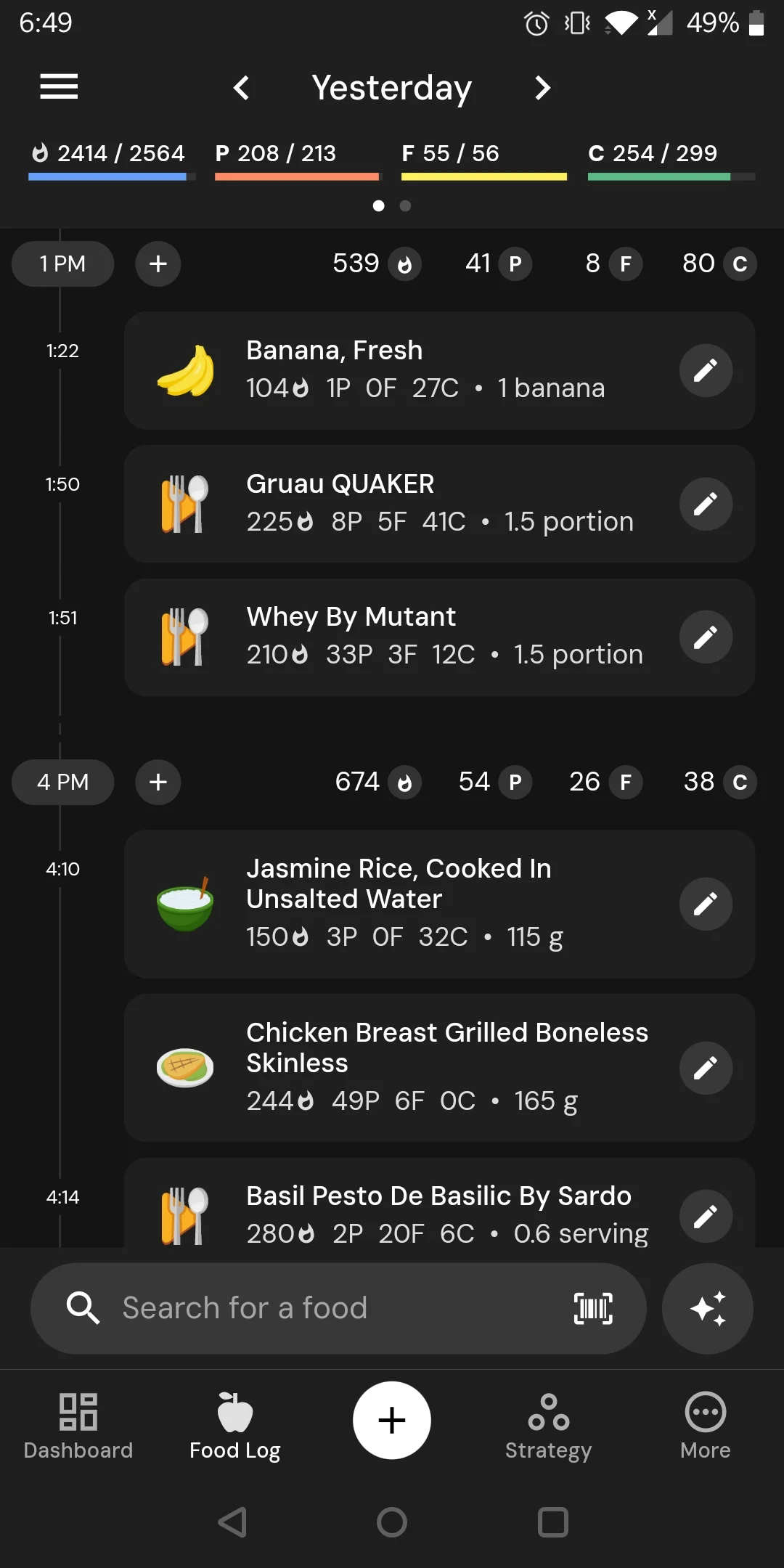Viewport: 784px width, 1568px height.
Task: Edit the Banana, Fresh entry
Action: (x=706, y=371)
